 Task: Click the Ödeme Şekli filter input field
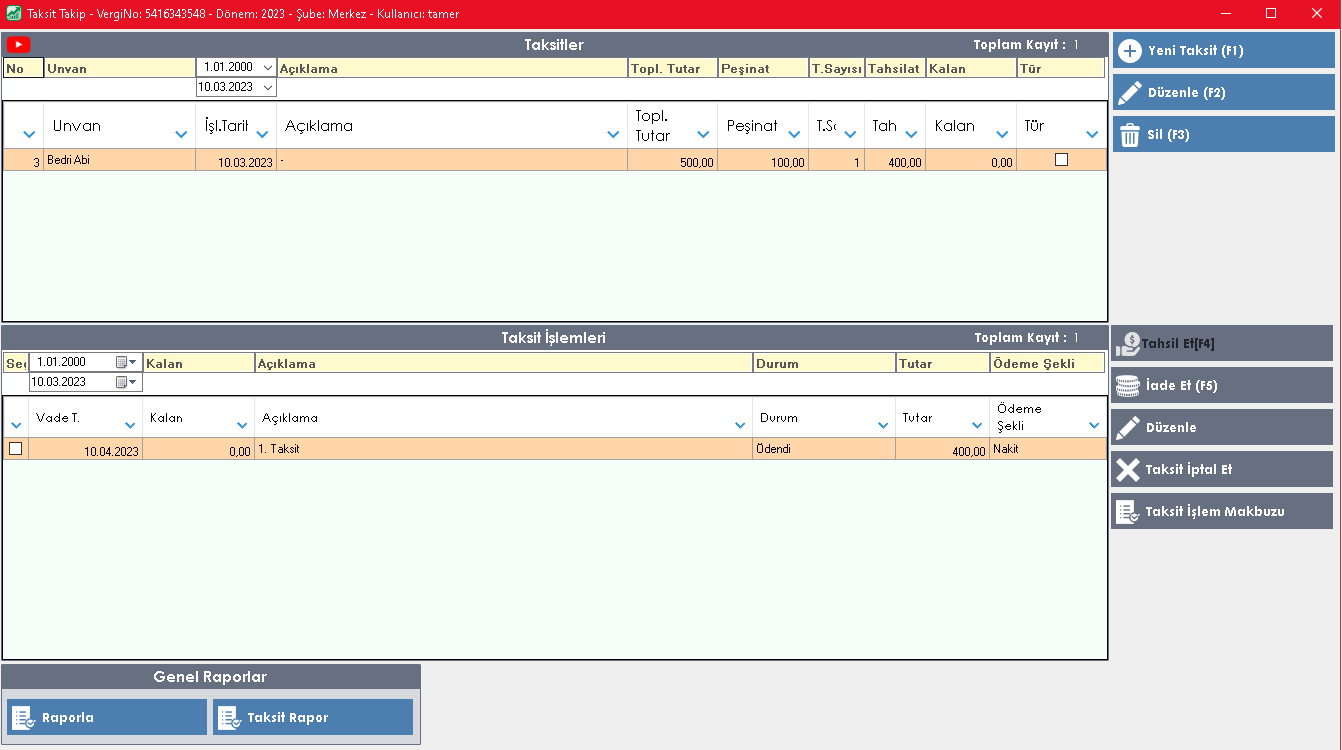[x=1047, y=363]
